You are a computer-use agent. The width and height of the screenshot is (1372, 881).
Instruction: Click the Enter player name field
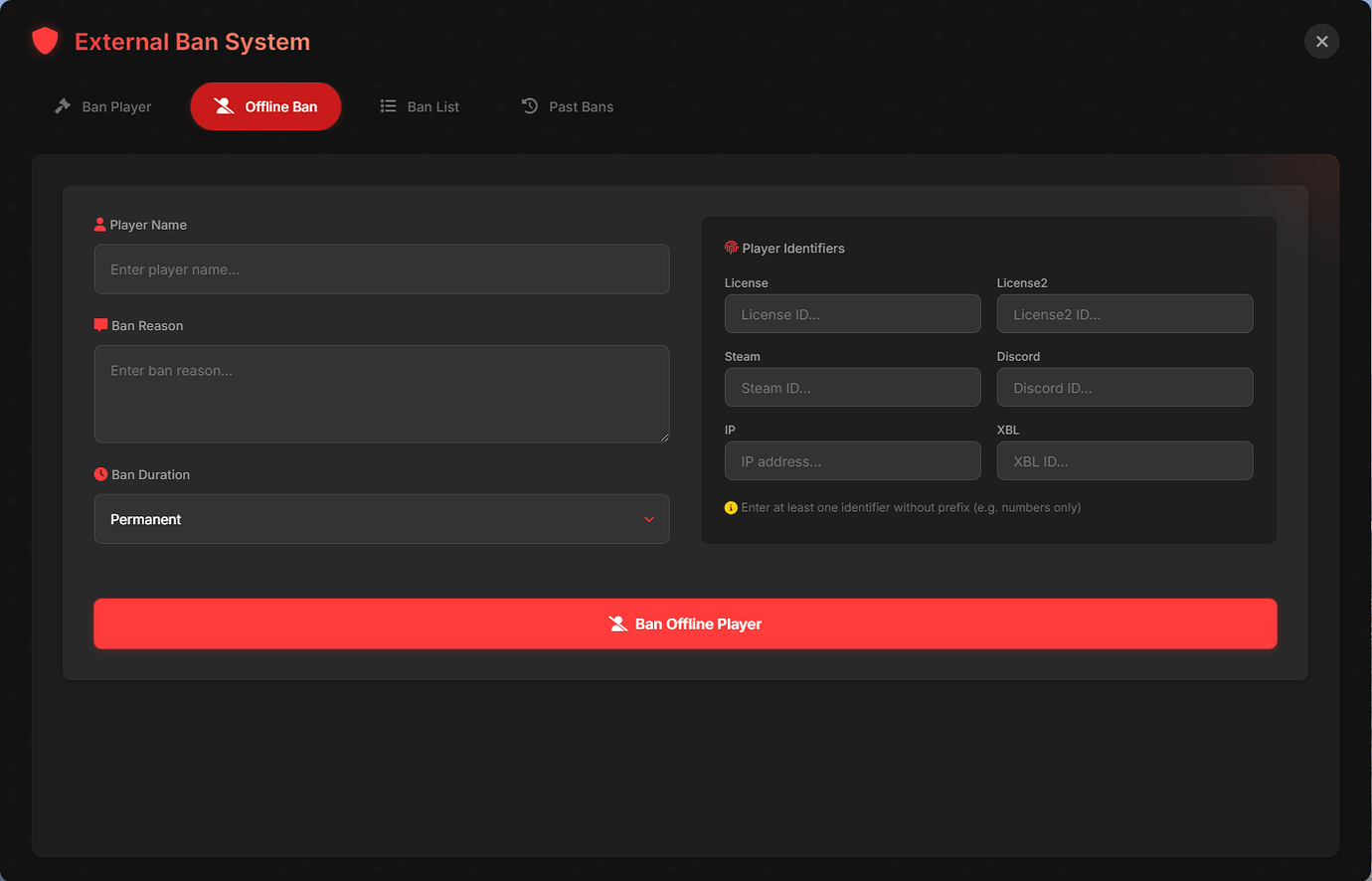point(382,268)
